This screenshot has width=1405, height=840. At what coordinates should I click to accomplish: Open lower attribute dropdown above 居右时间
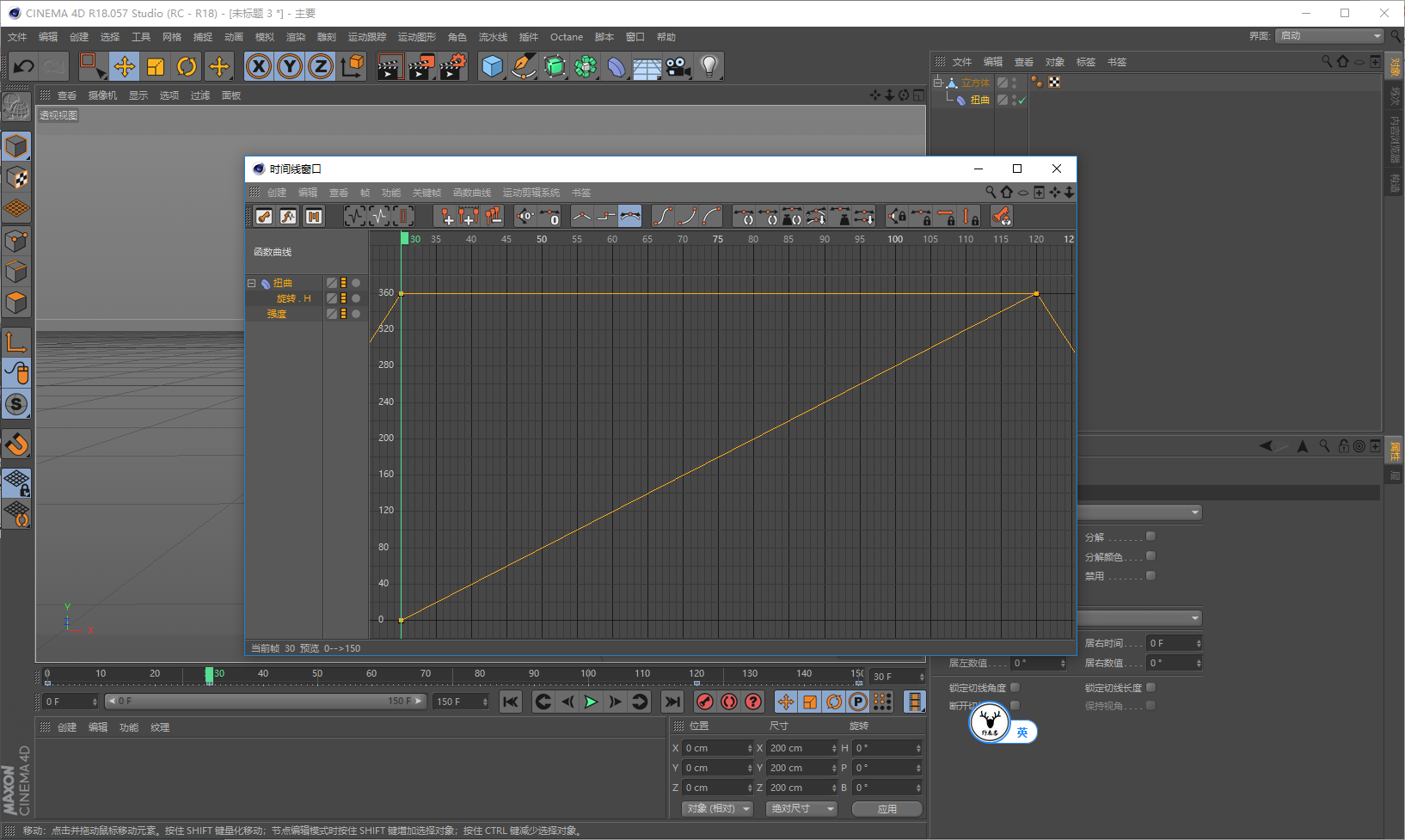pos(1139,618)
